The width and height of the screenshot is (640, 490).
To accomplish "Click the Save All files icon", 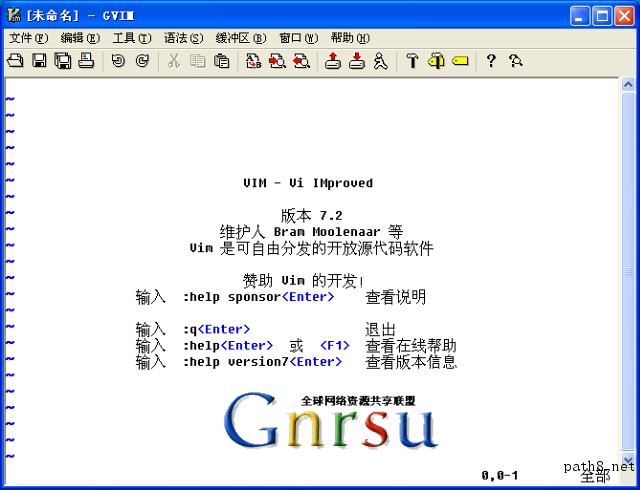I will [63, 61].
